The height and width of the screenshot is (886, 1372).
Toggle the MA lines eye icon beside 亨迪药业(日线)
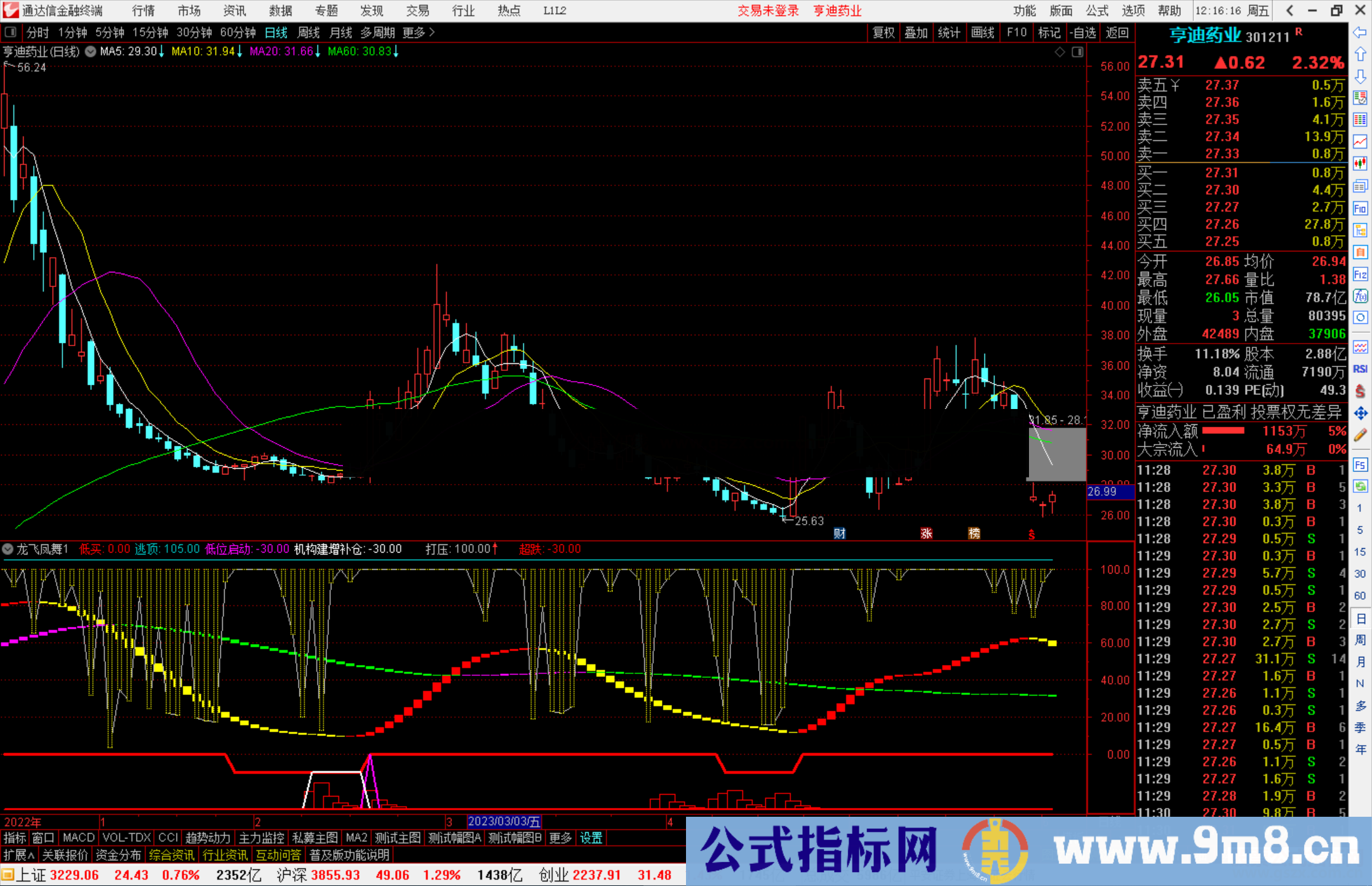coord(90,52)
